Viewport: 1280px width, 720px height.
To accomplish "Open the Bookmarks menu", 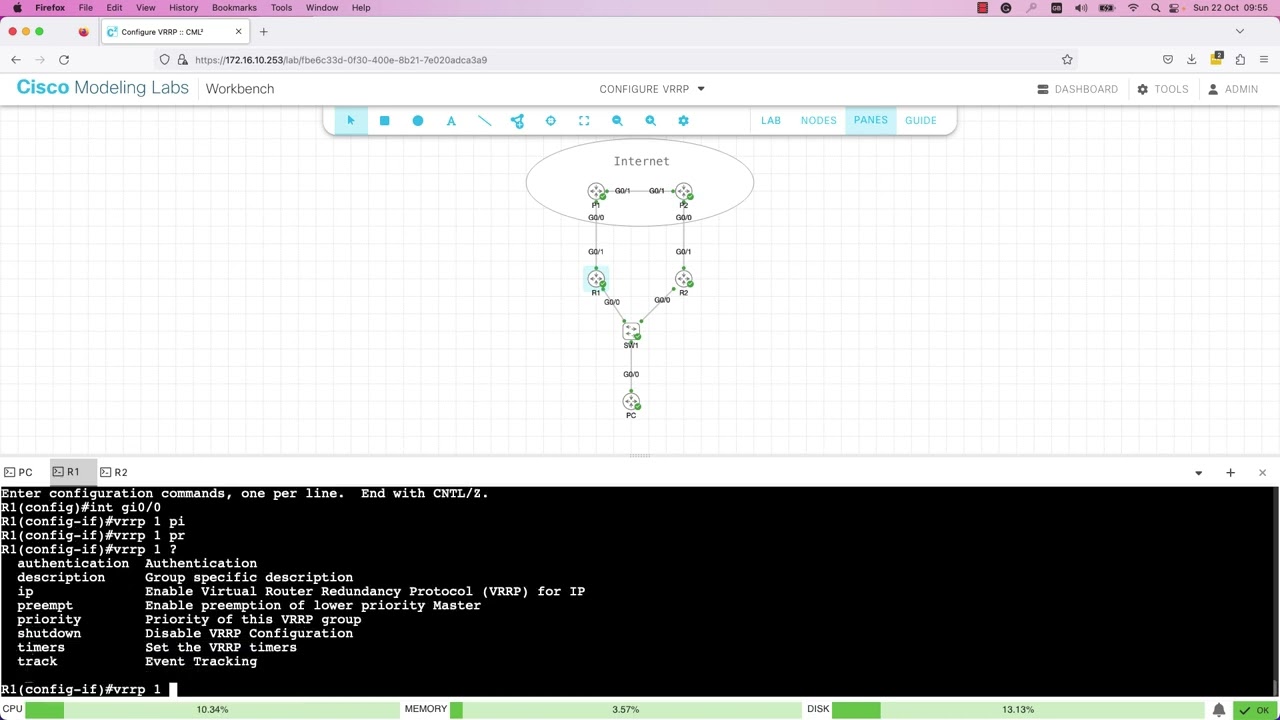I will pyautogui.click(x=234, y=8).
